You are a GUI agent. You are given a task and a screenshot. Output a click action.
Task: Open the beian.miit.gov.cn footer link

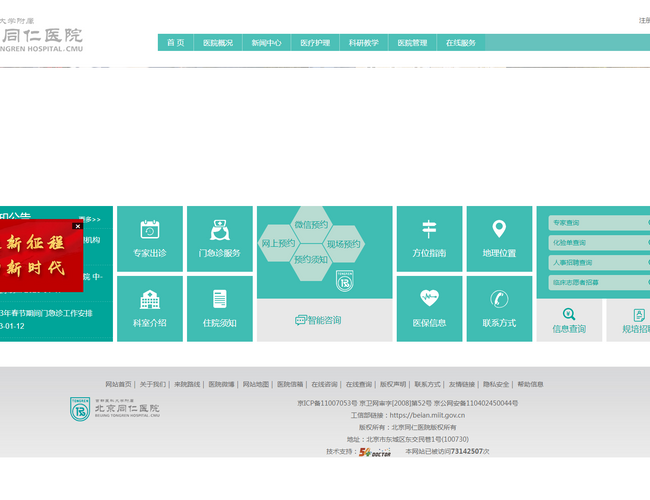427,415
